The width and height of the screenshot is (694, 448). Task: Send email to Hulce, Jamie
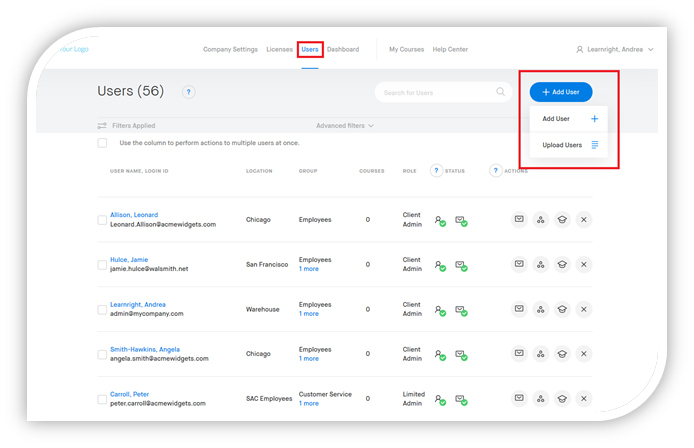[519, 264]
